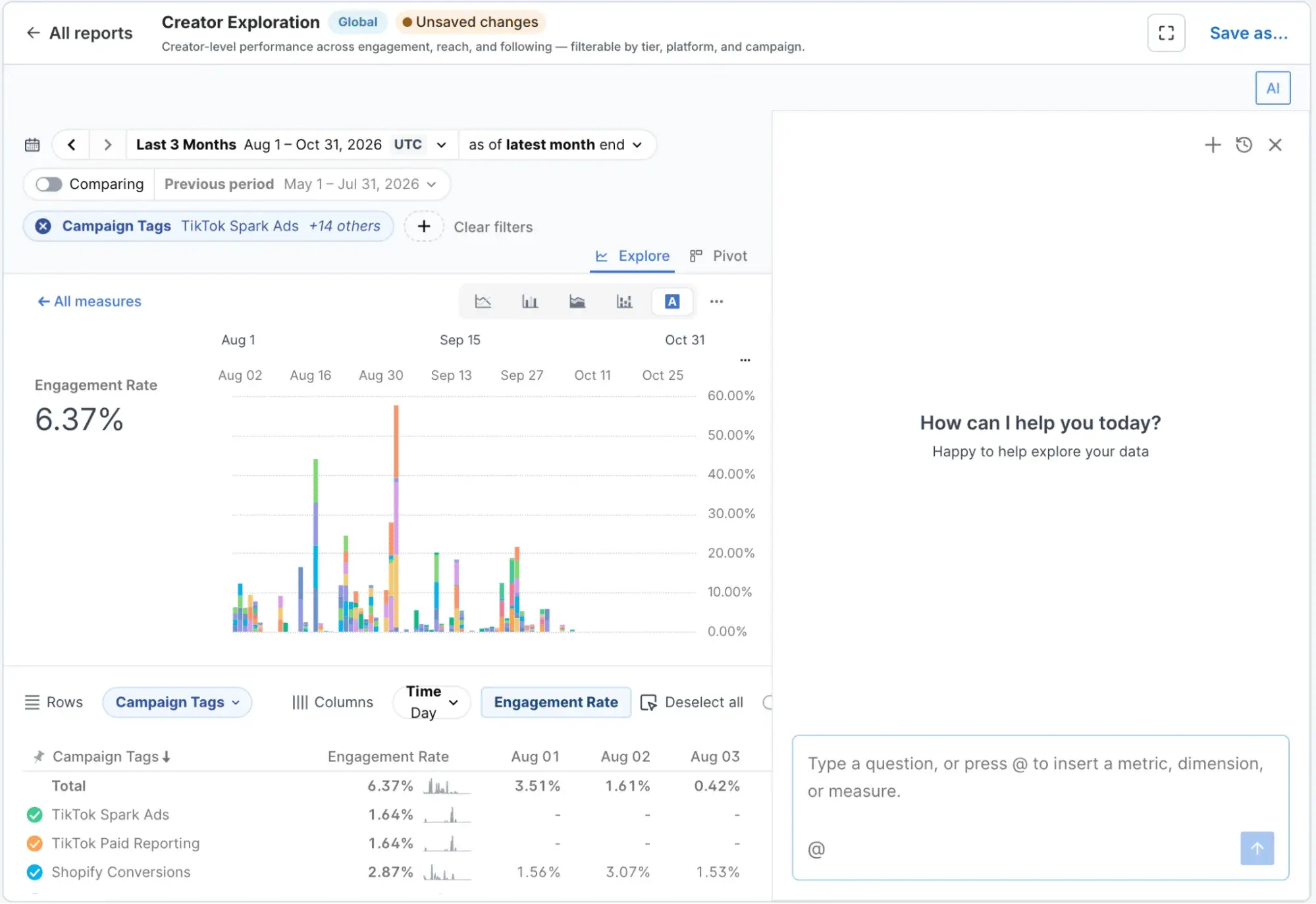Select Engagement Rate measure chip
Image resolution: width=1316 pixels, height=904 pixels.
[x=556, y=703]
